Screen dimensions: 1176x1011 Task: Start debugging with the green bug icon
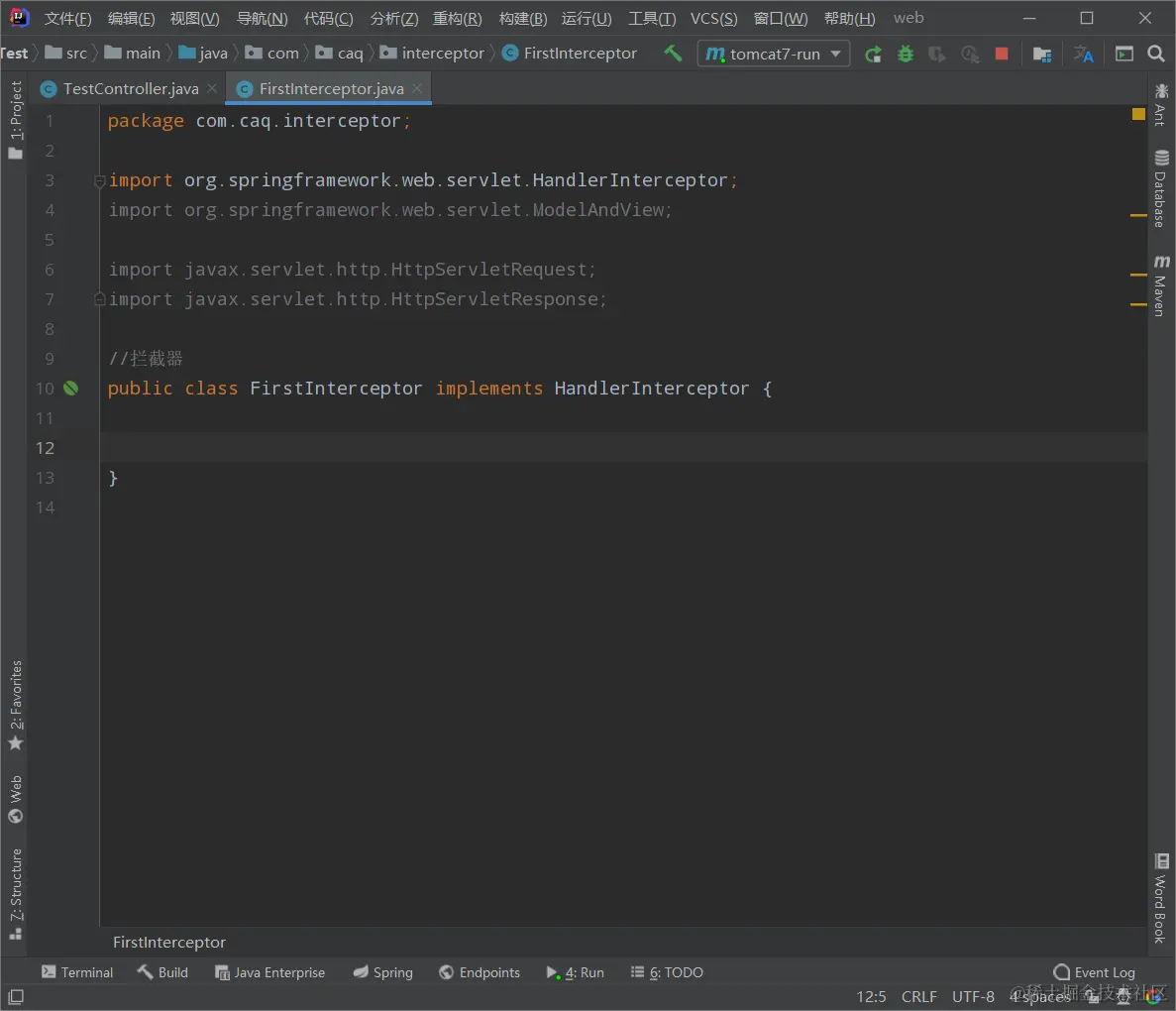906,55
